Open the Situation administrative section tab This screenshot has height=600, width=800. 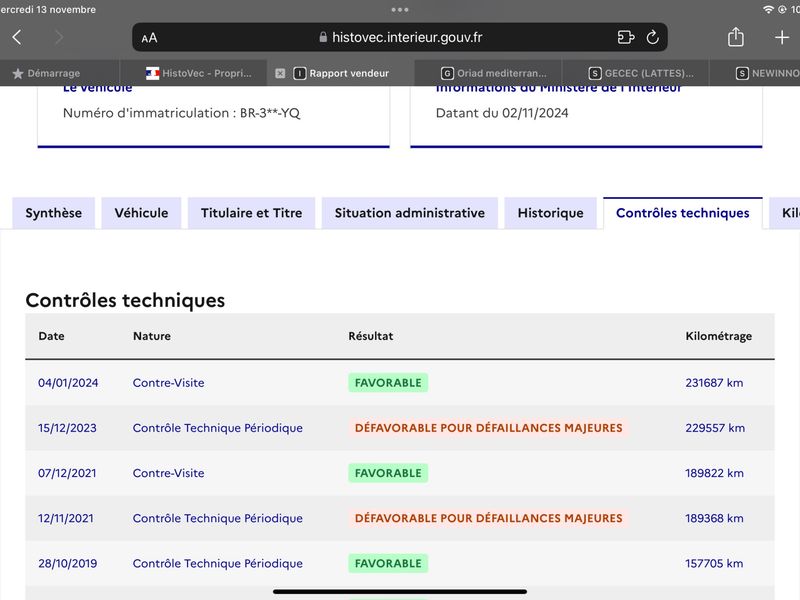coord(410,213)
